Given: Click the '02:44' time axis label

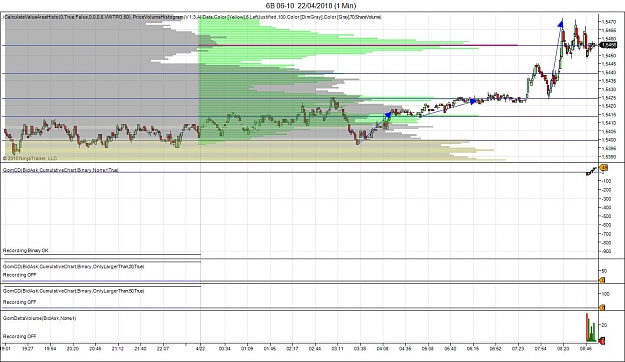Looking at the screenshot, I should click(x=315, y=348).
